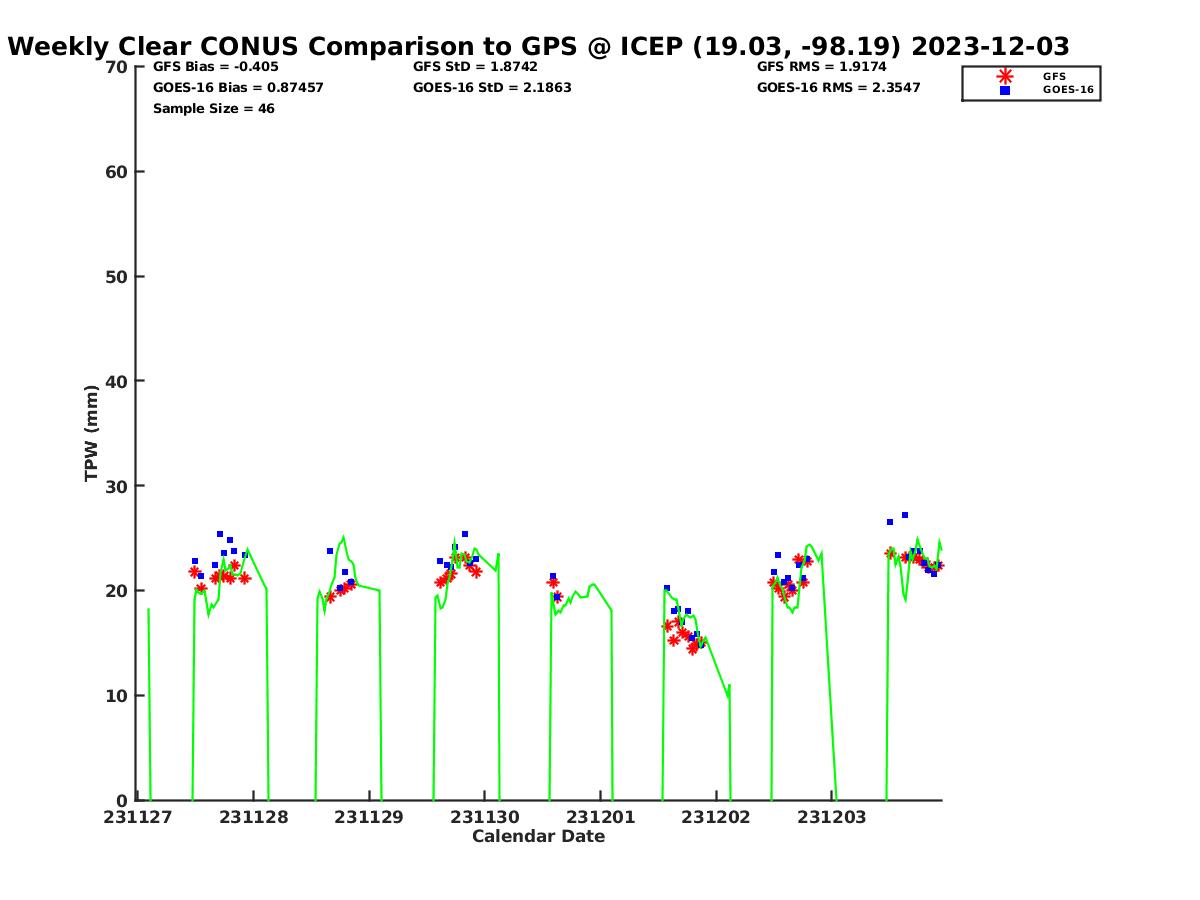Select the GOES-16 legend label text

click(1068, 90)
